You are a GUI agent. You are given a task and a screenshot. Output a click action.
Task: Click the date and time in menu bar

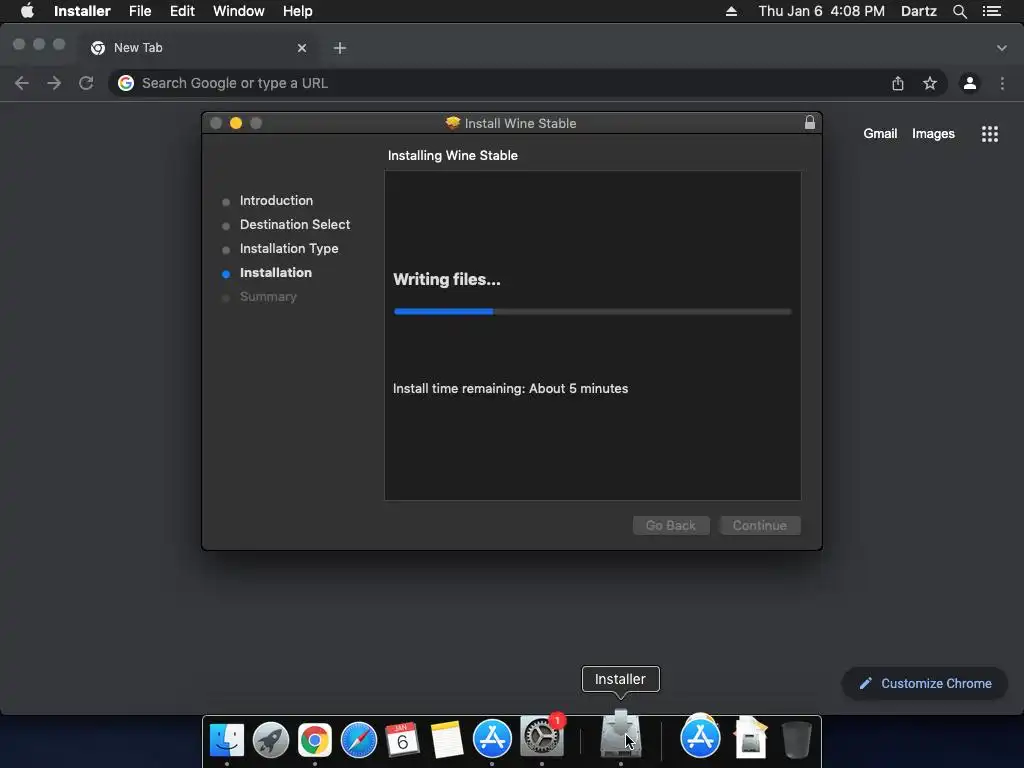822,11
